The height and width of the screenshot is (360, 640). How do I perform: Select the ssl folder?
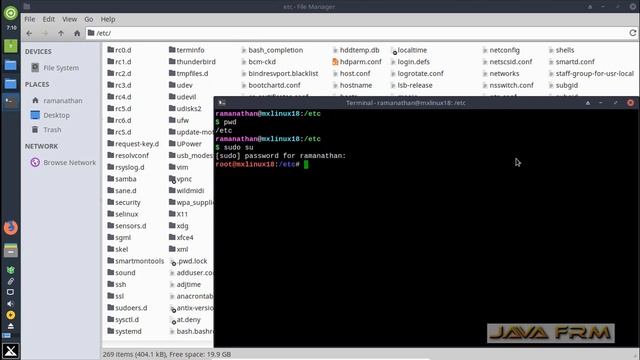(116, 296)
